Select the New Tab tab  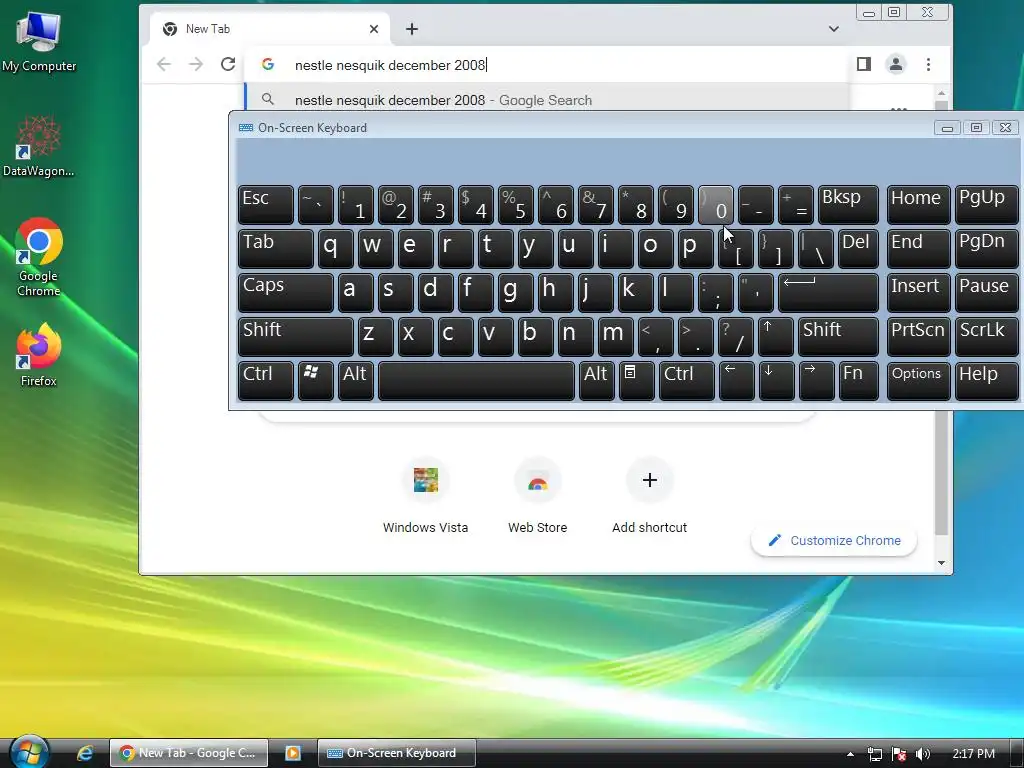pyautogui.click(x=270, y=29)
